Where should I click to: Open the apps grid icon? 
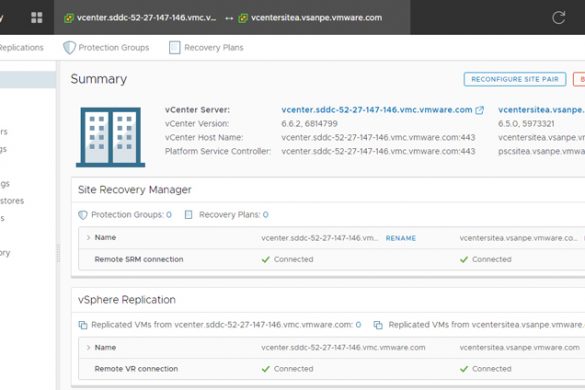coord(37,18)
